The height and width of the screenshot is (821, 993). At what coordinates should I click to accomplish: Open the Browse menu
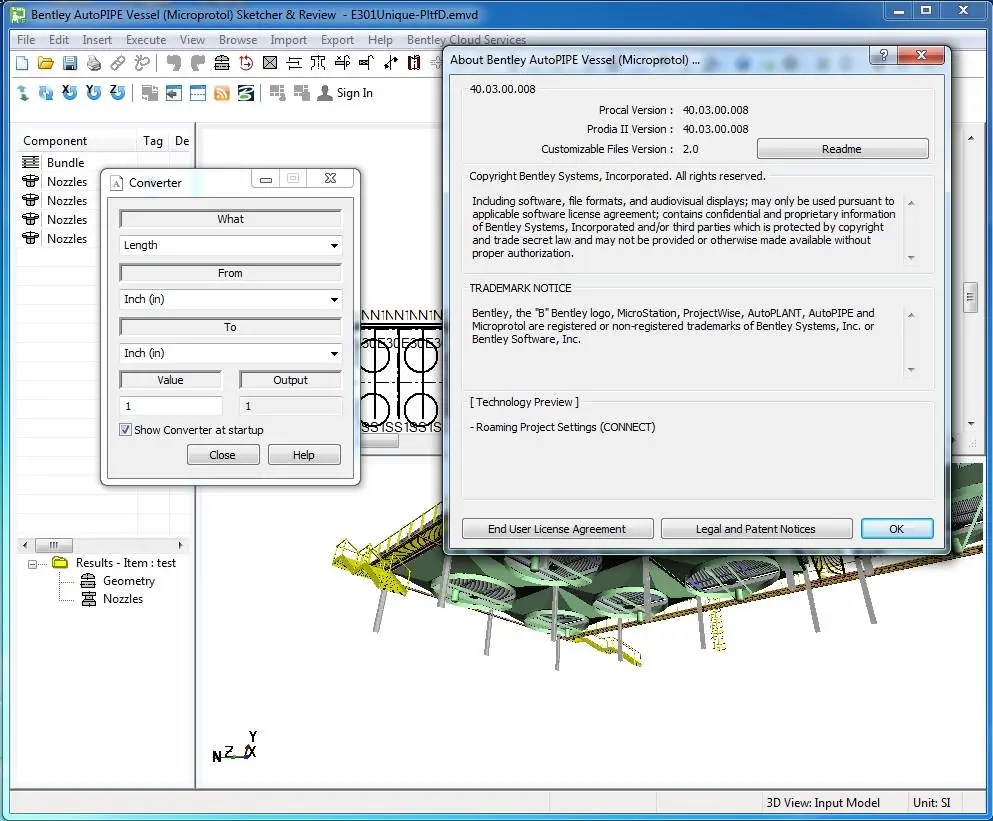coord(238,40)
